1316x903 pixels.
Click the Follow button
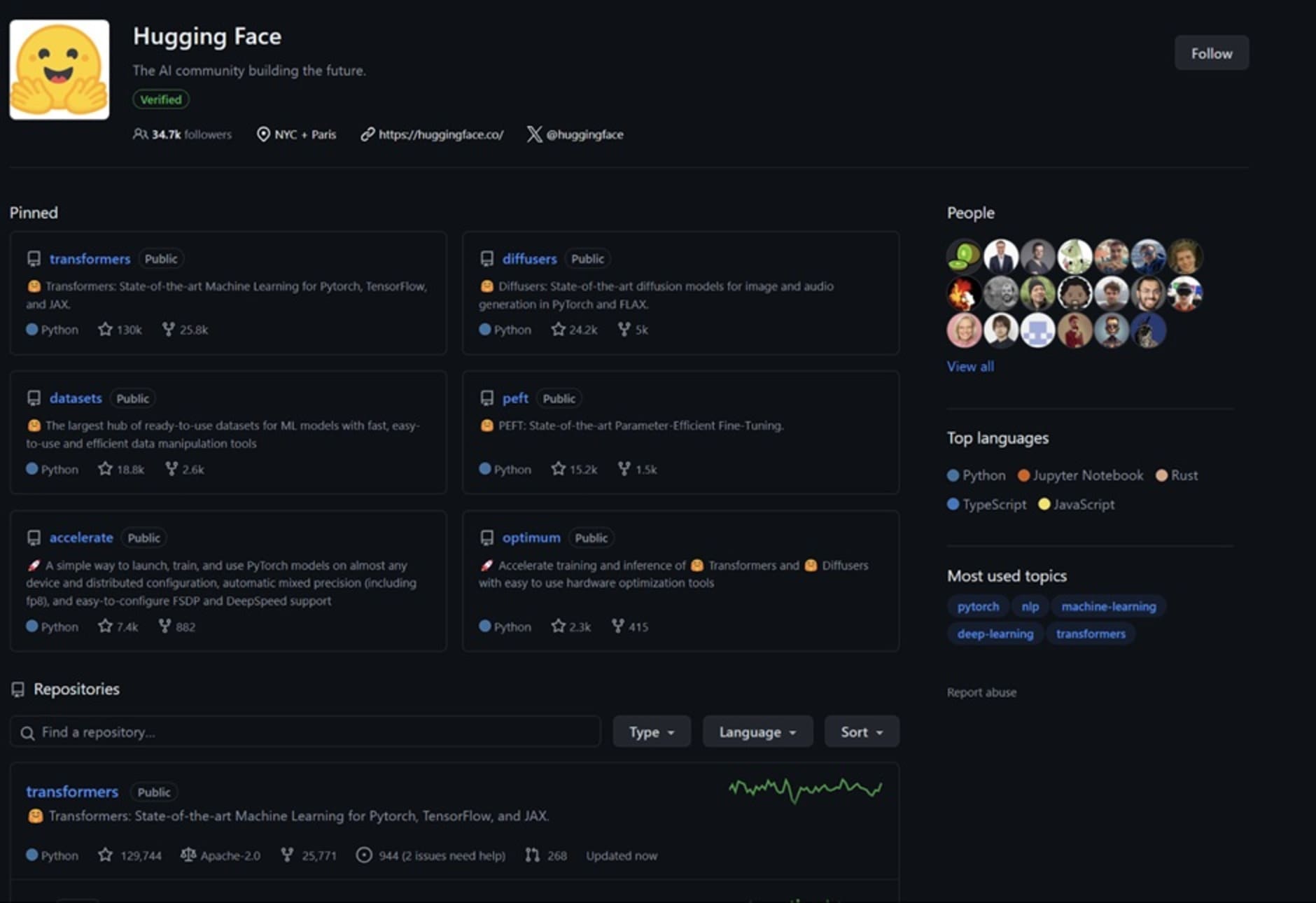click(1211, 52)
